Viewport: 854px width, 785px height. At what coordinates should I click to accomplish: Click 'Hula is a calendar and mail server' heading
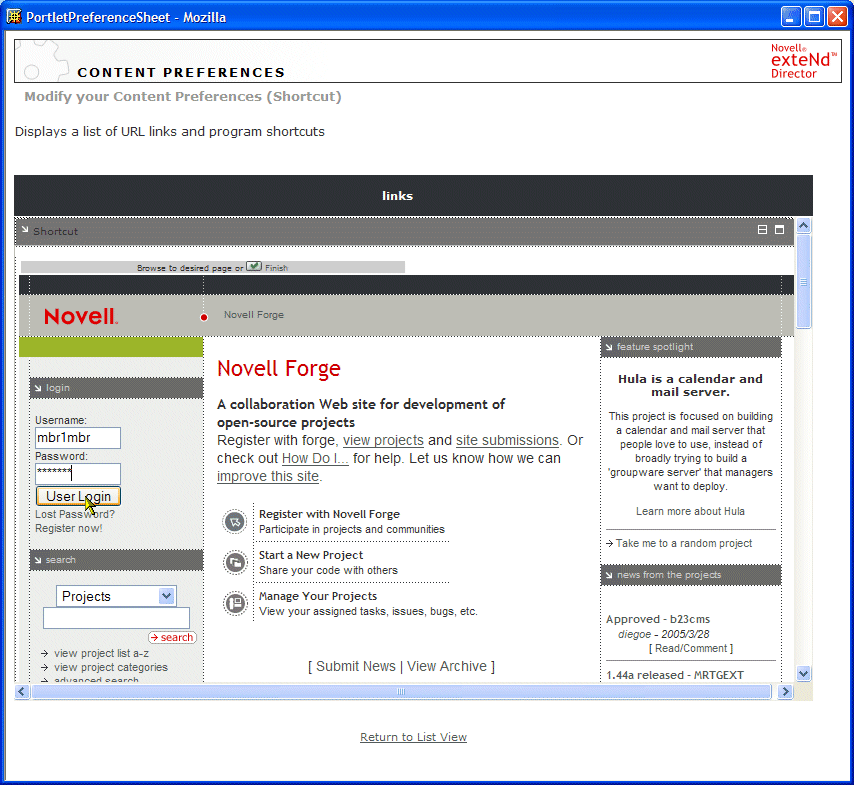(690, 385)
